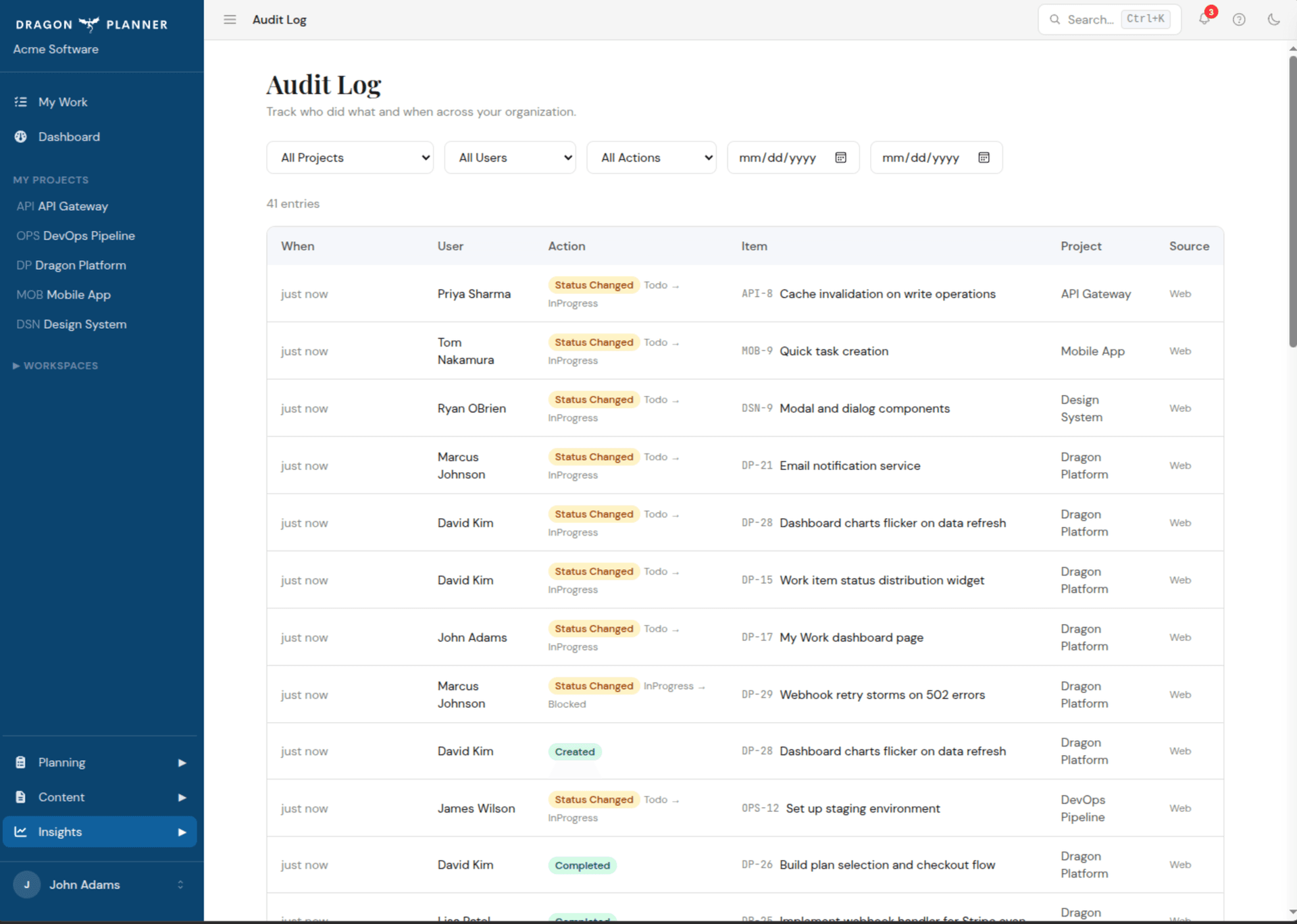Expand the Content submenu
The image size is (1297, 924).
coord(62,797)
